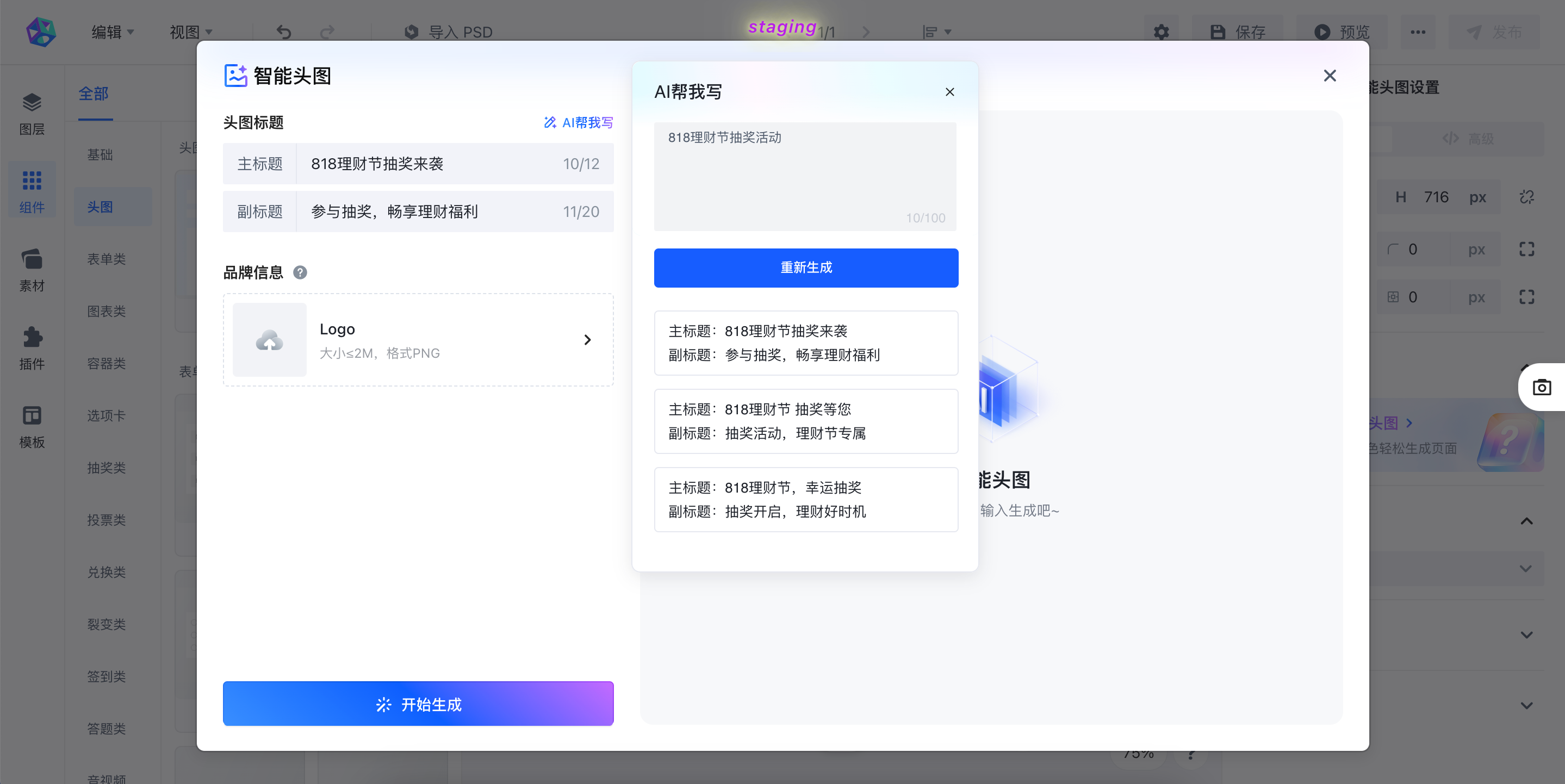Screen dimensions: 1565x784
Task: Open settings gear in top toolbar
Action: 1161,32
